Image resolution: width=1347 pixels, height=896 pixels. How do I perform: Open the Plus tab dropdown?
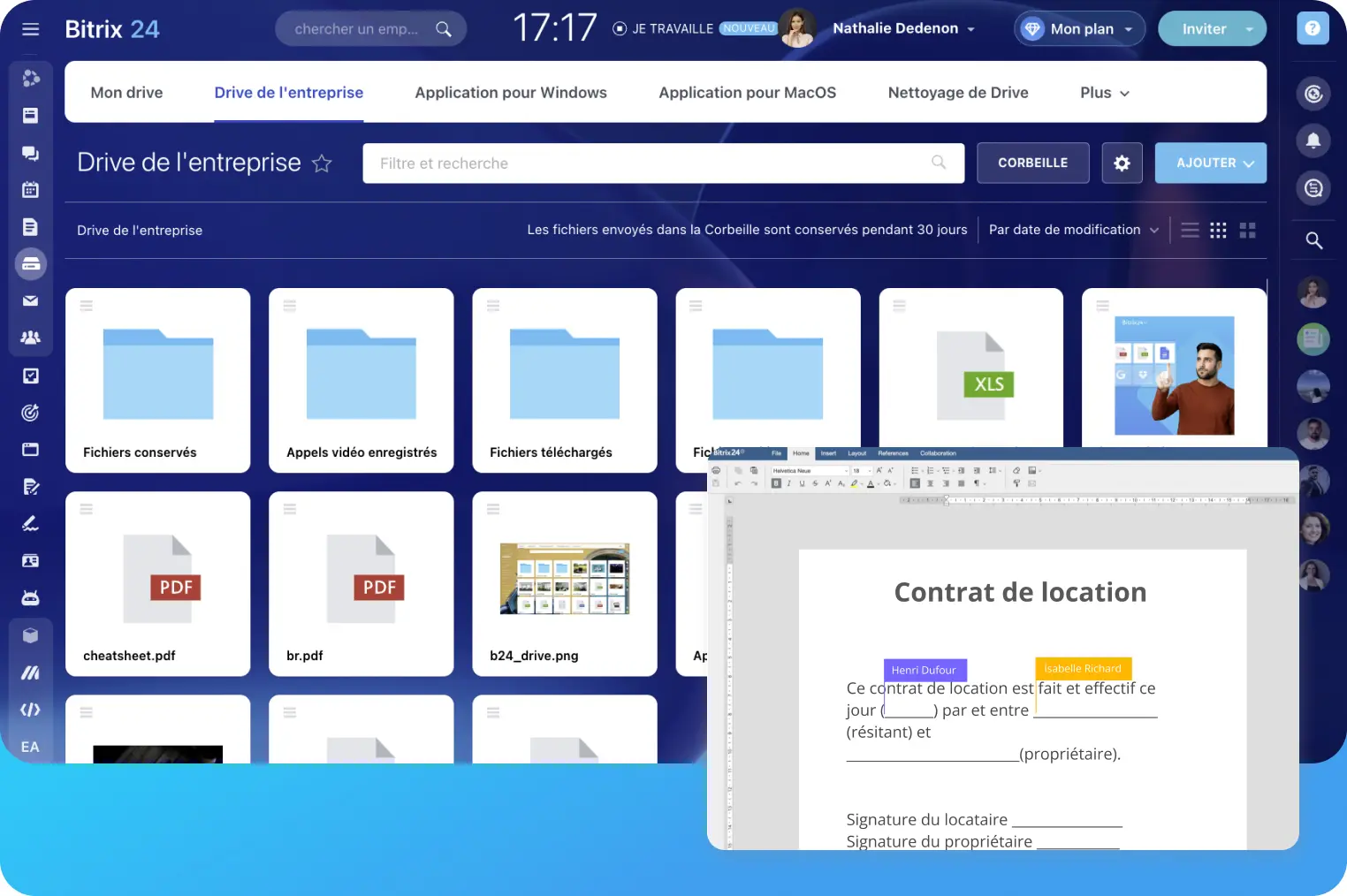point(1104,93)
